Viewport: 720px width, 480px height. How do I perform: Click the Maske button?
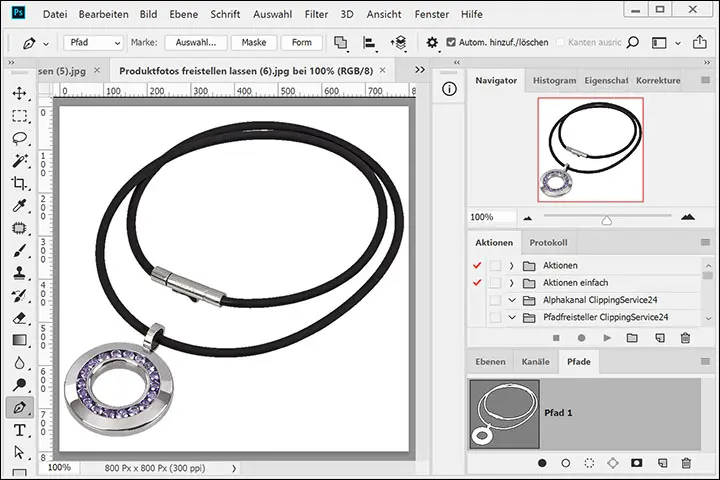[254, 43]
